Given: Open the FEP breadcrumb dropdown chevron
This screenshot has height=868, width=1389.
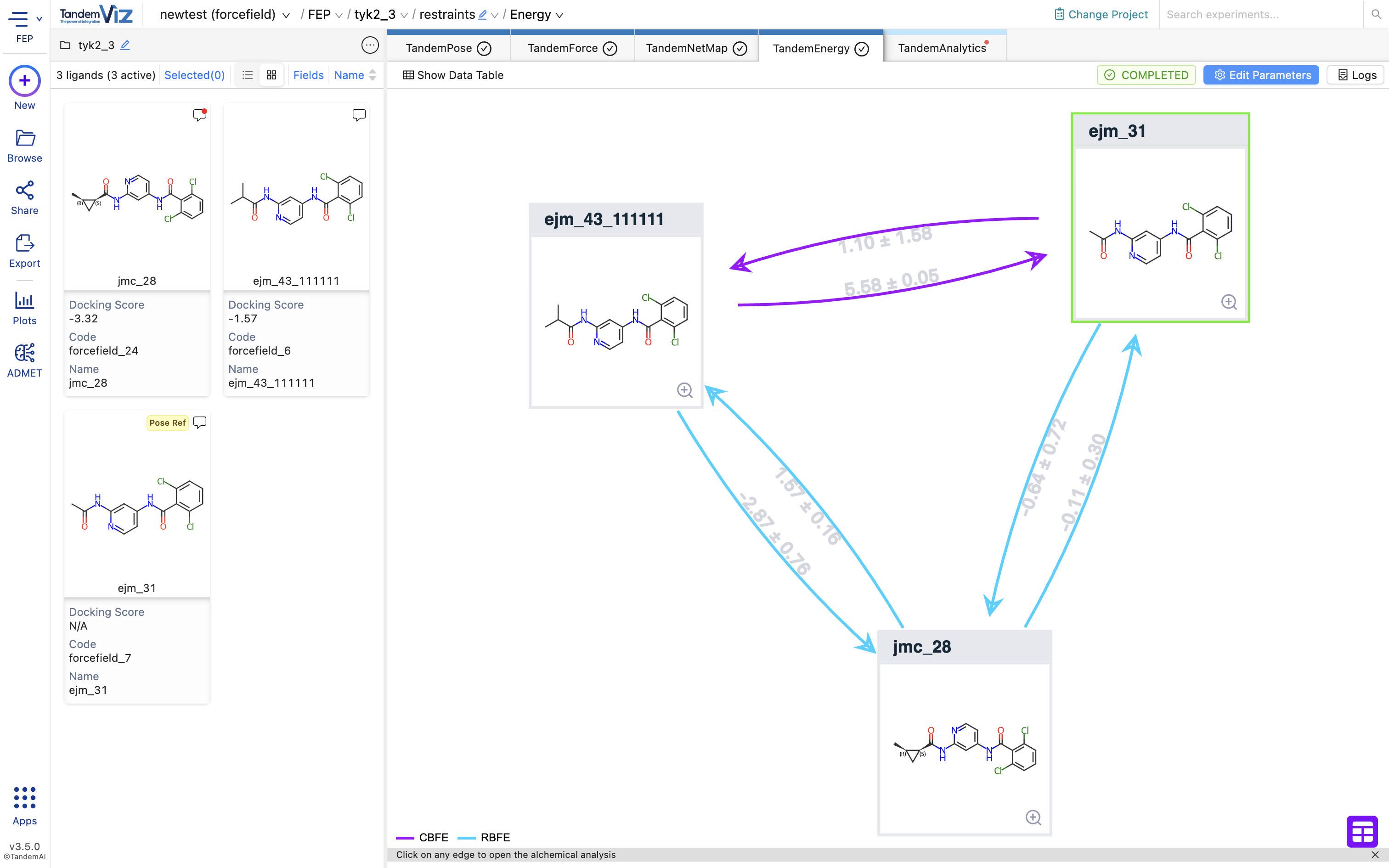Looking at the screenshot, I should click(339, 16).
